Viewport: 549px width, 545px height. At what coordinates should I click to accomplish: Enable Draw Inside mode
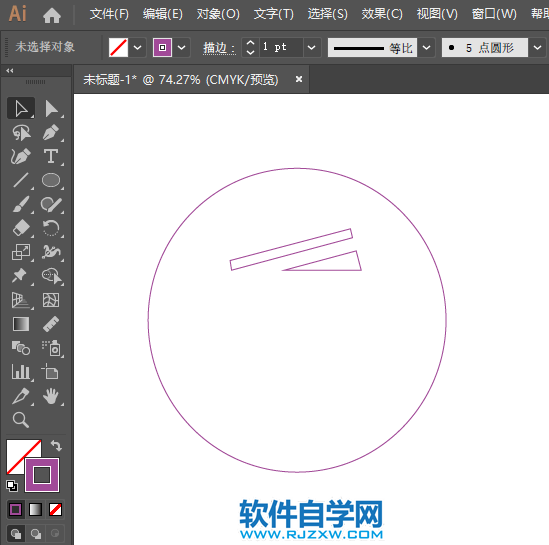pos(55,533)
